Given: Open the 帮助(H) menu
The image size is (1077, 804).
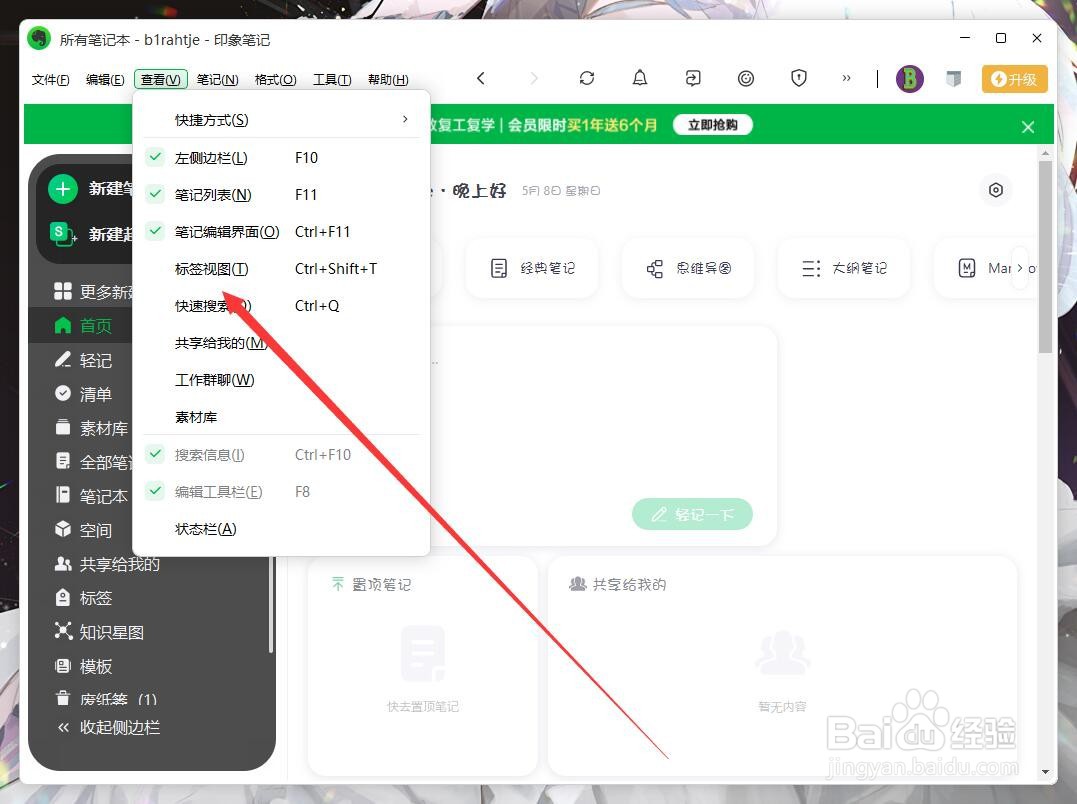Looking at the screenshot, I should 388,80.
